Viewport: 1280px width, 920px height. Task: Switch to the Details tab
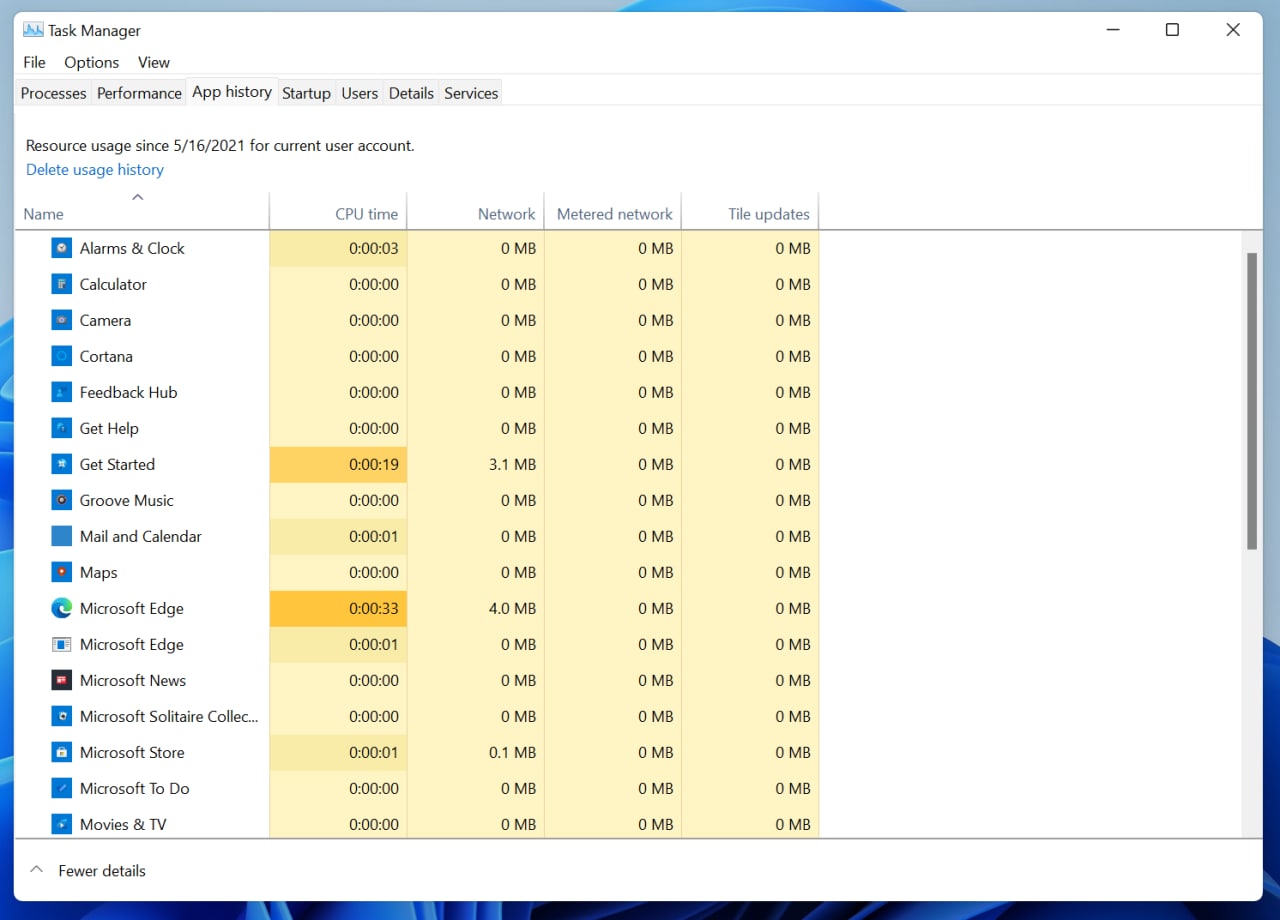411,93
